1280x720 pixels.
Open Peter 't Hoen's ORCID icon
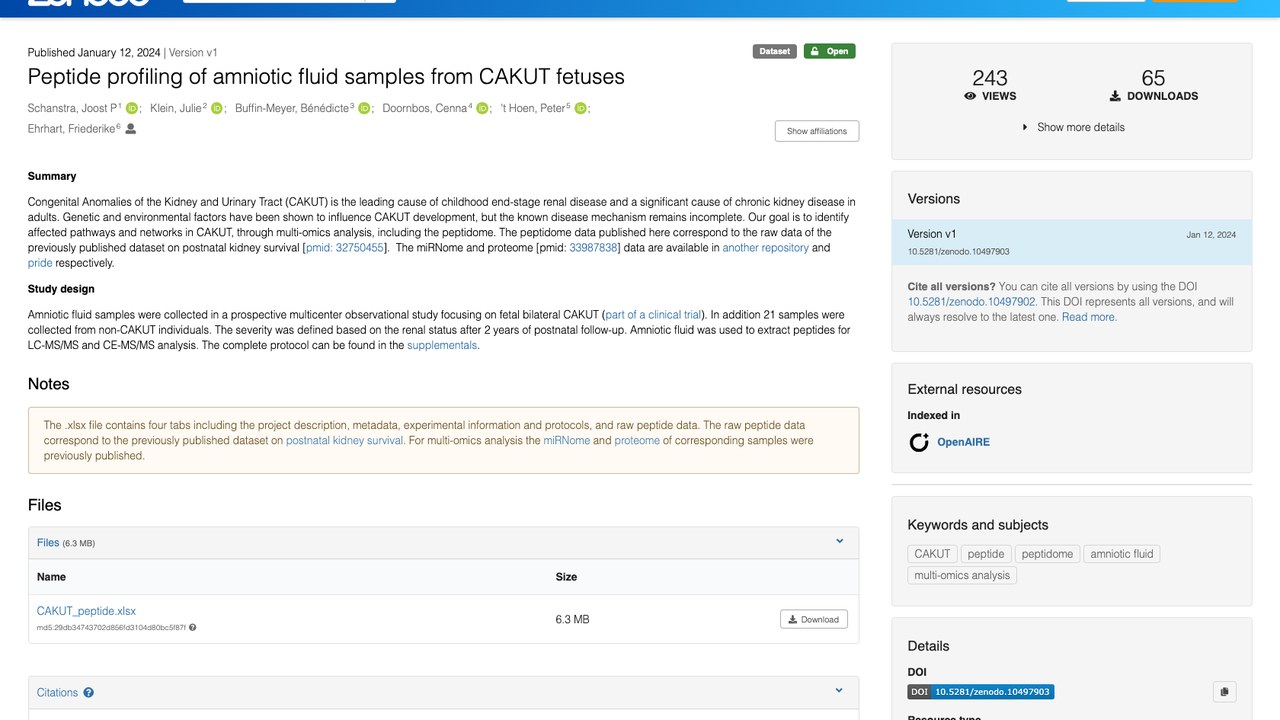pos(580,108)
